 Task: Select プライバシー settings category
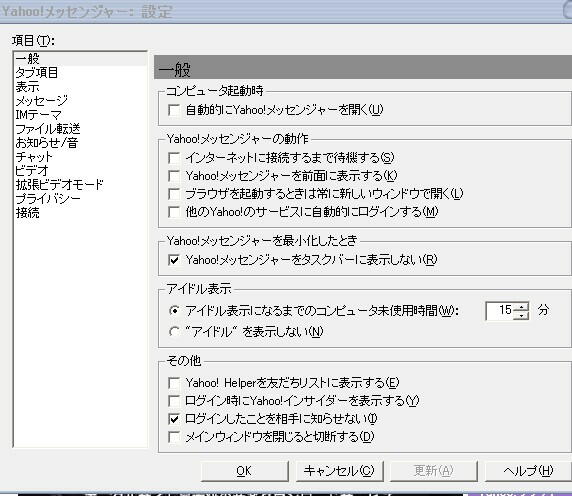[x=48, y=199]
